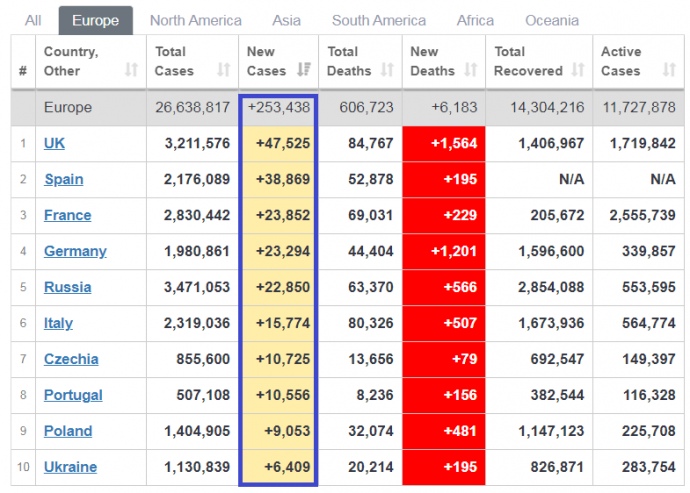
Task: Click the # rank column header
Action: (x=23, y=70)
